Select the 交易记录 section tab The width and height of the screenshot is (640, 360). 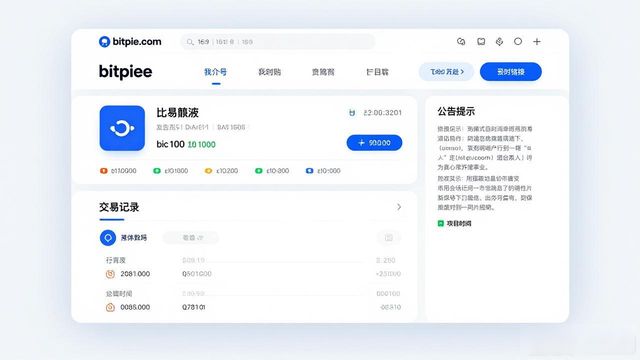tap(119, 207)
